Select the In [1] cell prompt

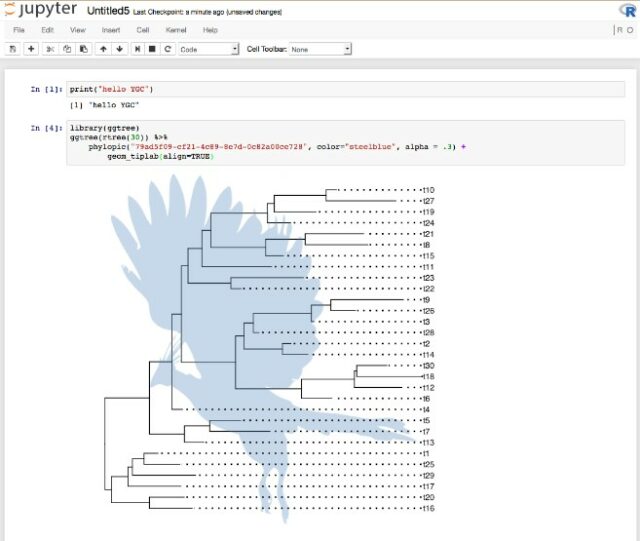[x=47, y=89]
